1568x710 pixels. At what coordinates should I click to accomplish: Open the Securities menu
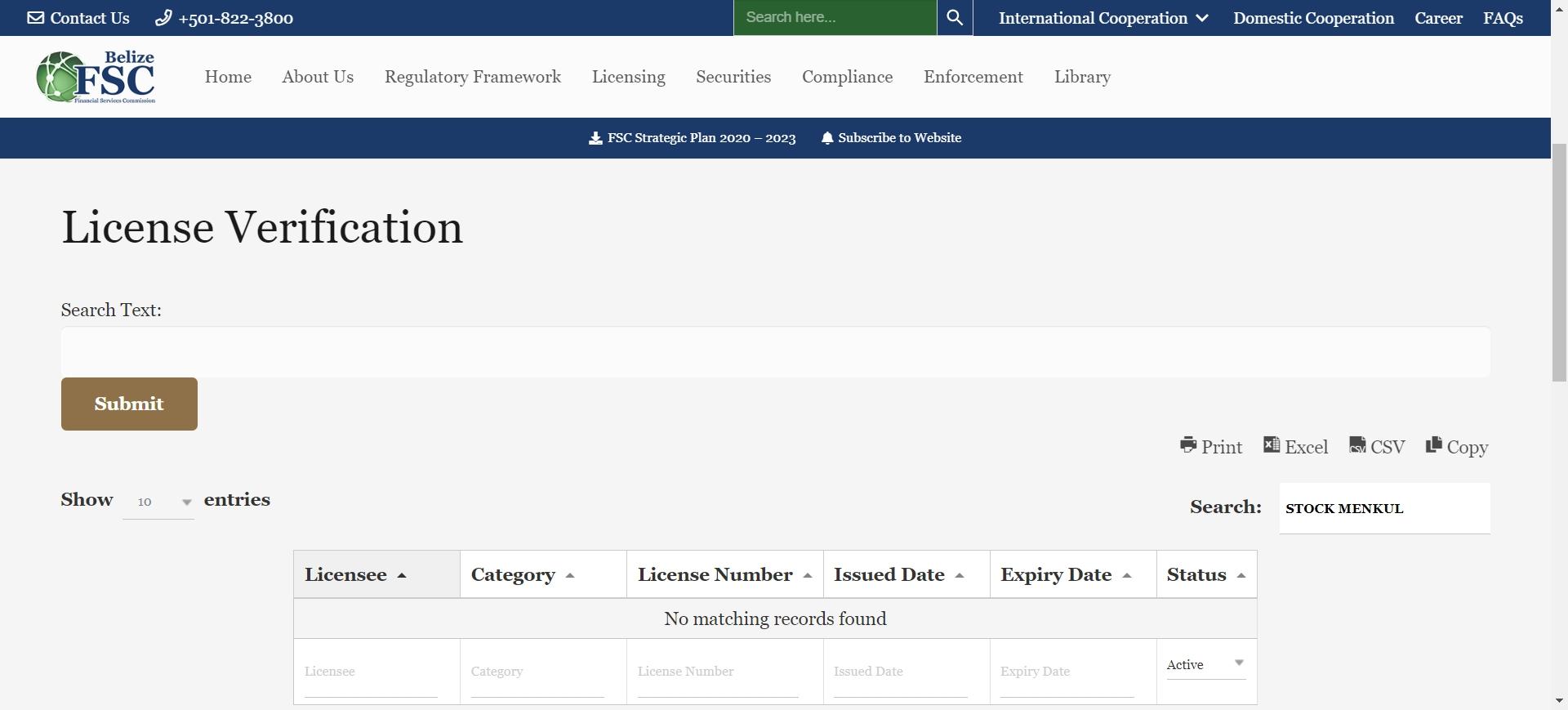pos(733,77)
